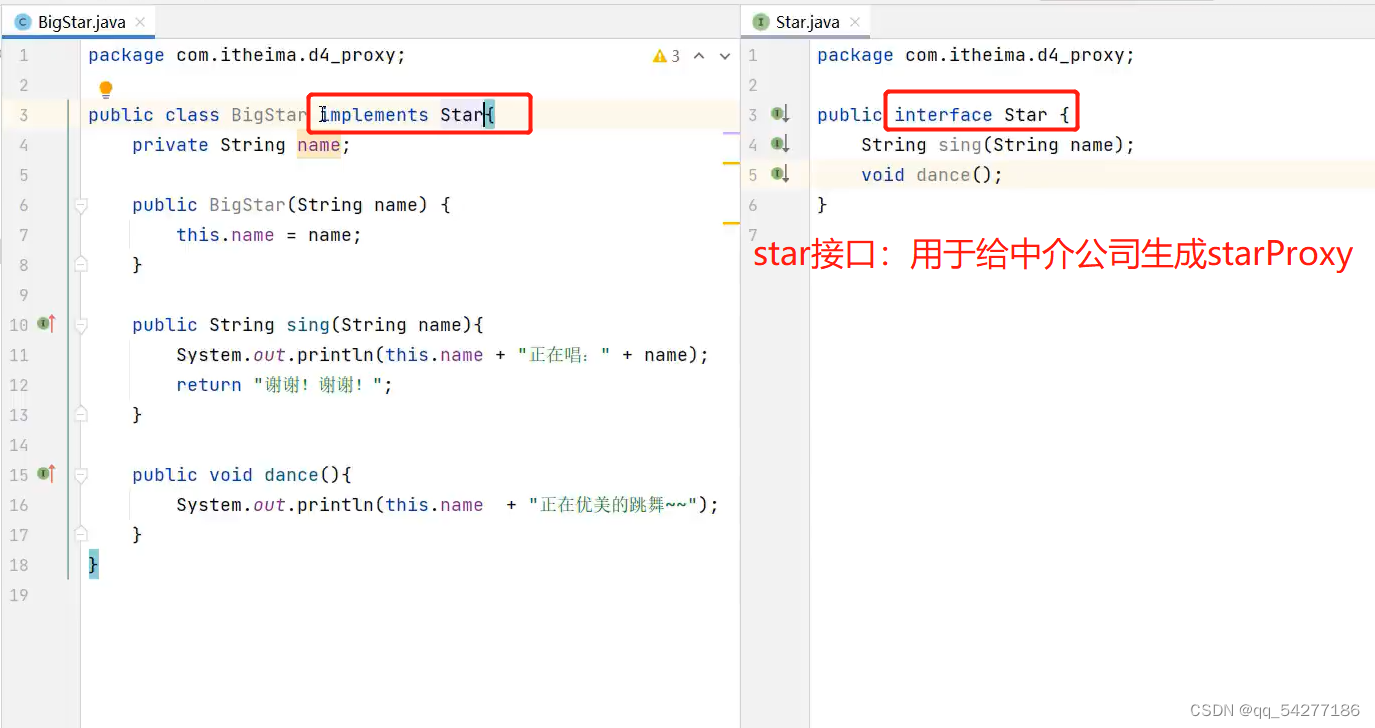This screenshot has width=1375, height=728.
Task: Click 'void dance();' in Star.java
Action: pos(932,175)
